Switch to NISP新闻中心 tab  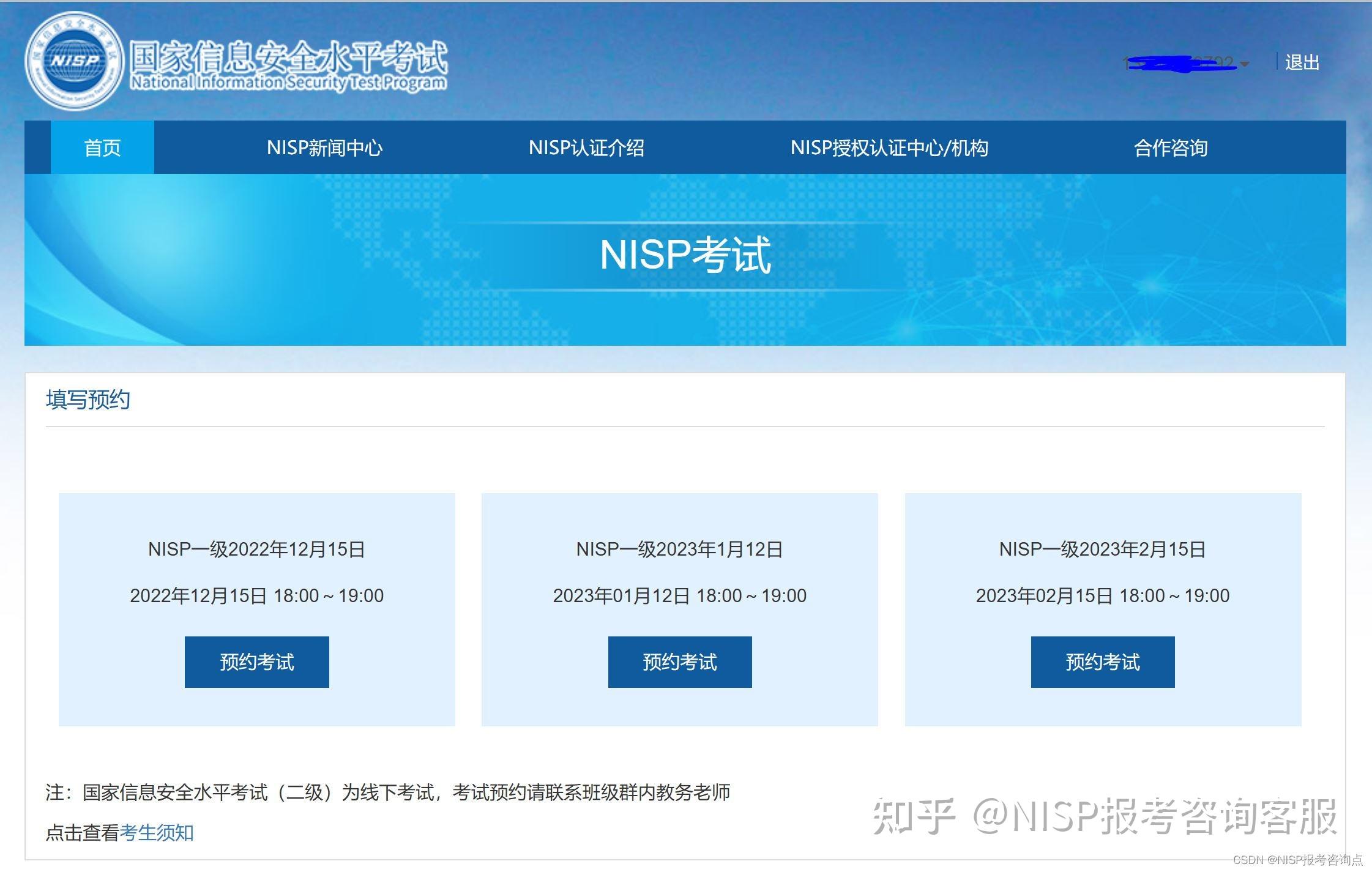pos(325,147)
